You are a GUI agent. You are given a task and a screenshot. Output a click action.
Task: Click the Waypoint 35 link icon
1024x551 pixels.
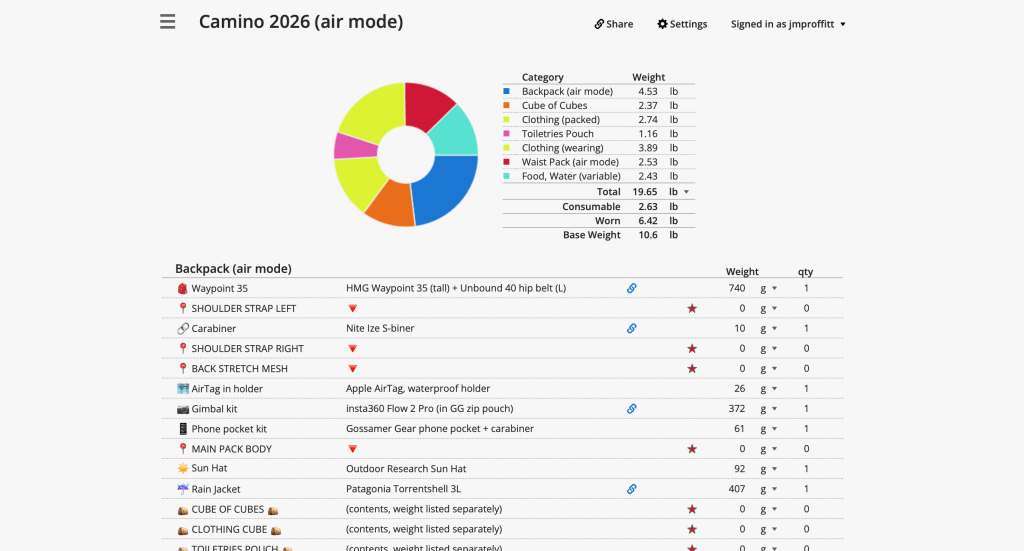click(x=632, y=288)
